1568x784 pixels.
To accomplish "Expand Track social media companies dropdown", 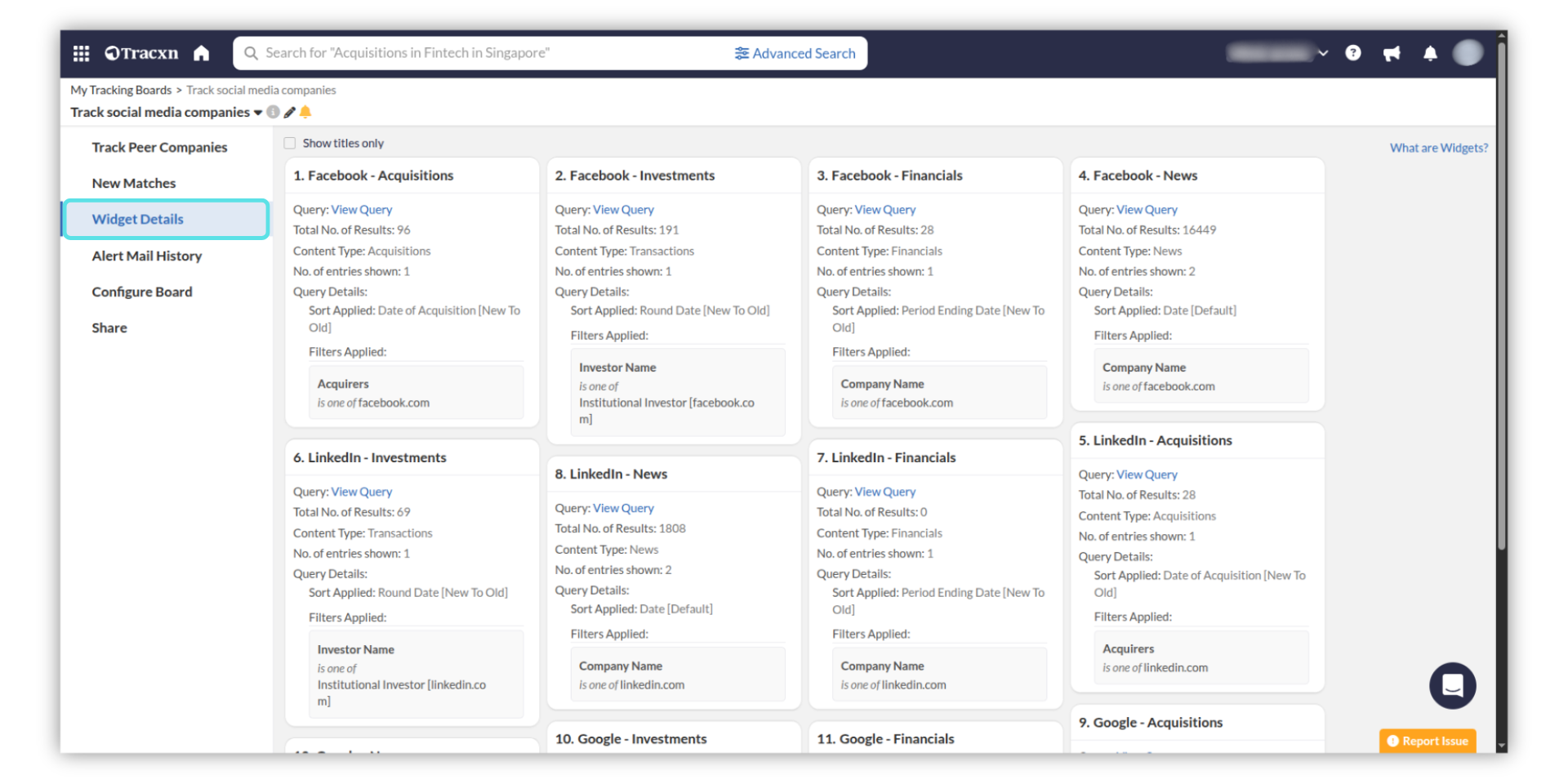I will (258, 113).
